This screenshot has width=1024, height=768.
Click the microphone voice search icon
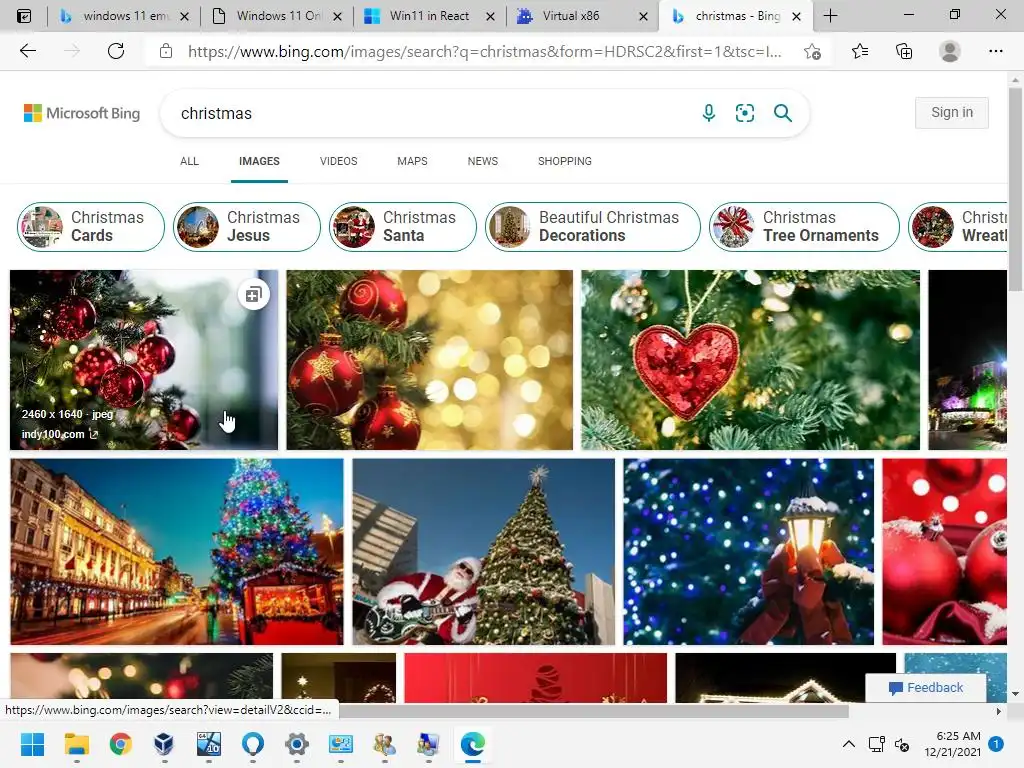pos(709,113)
